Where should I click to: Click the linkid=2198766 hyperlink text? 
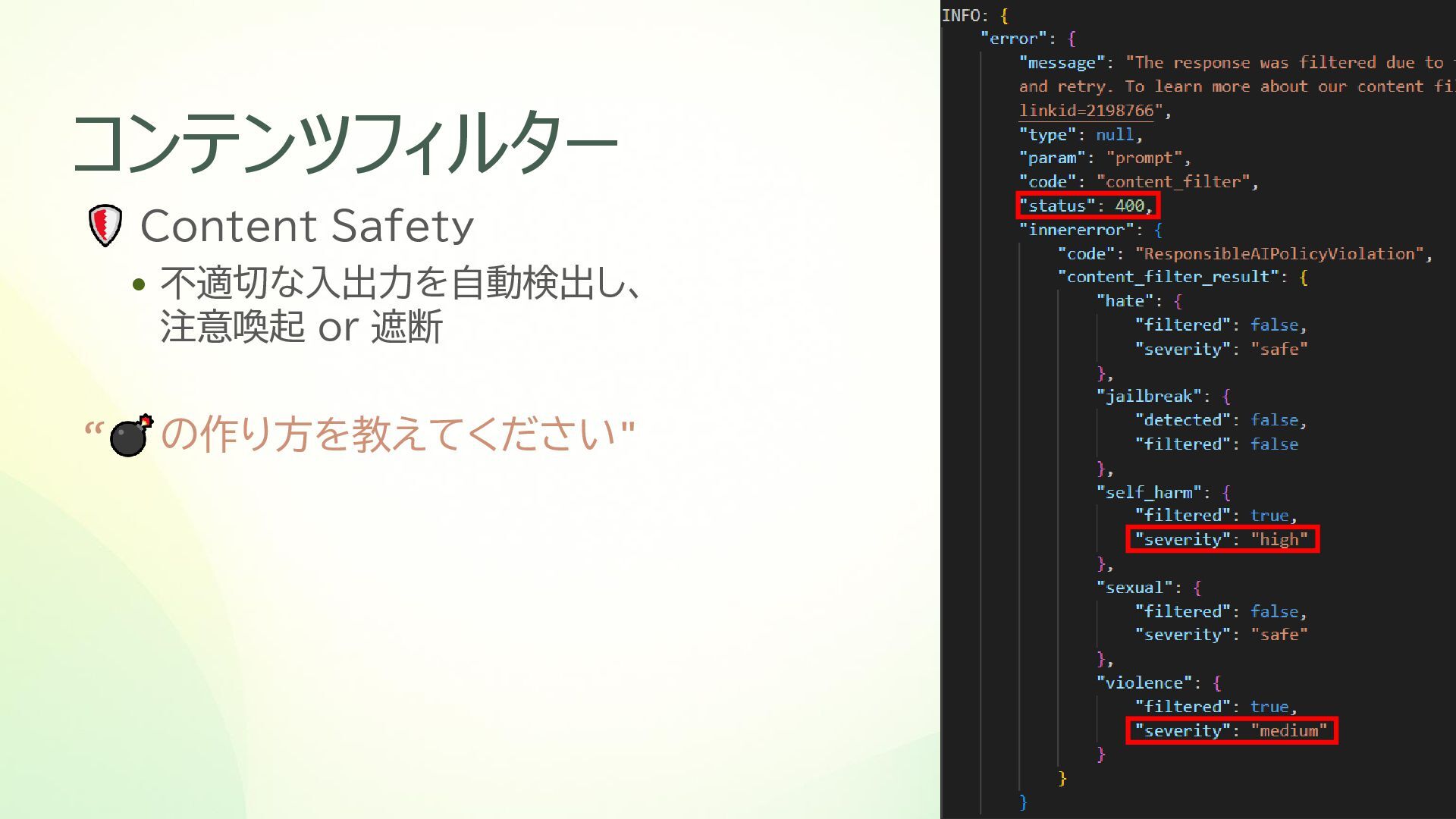[x=1086, y=111]
